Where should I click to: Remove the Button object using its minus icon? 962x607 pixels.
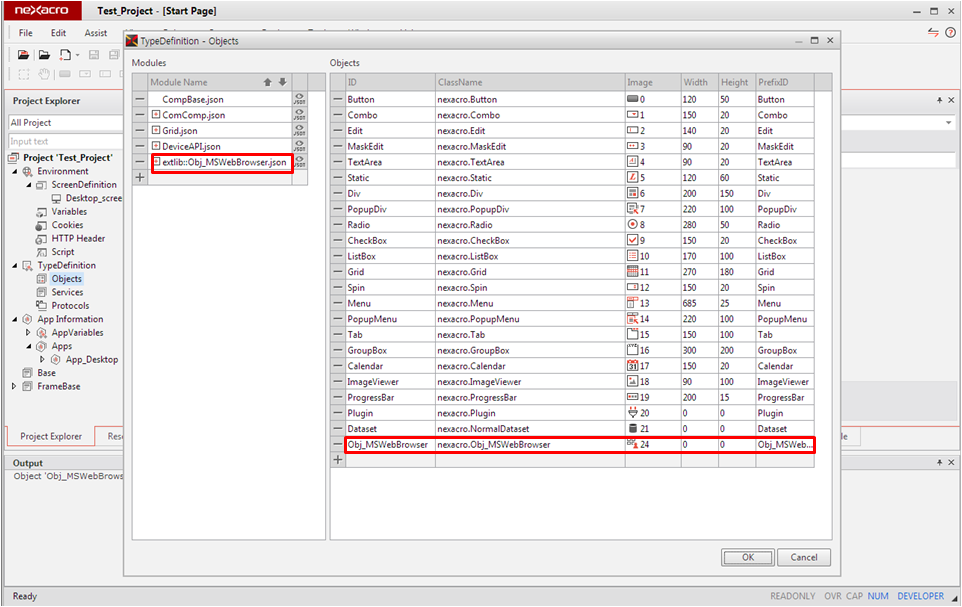coord(338,100)
